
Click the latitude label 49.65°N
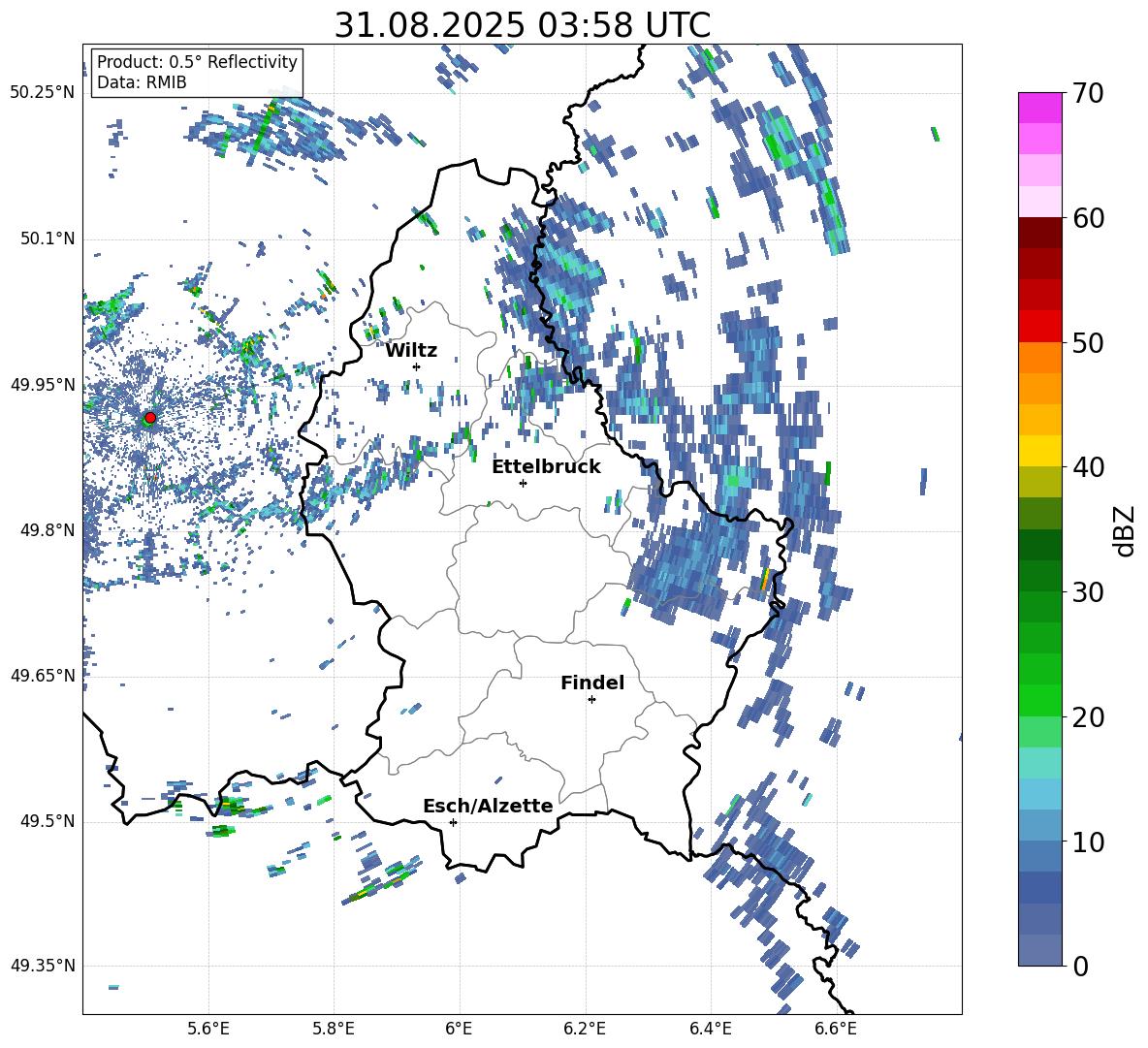point(43,676)
